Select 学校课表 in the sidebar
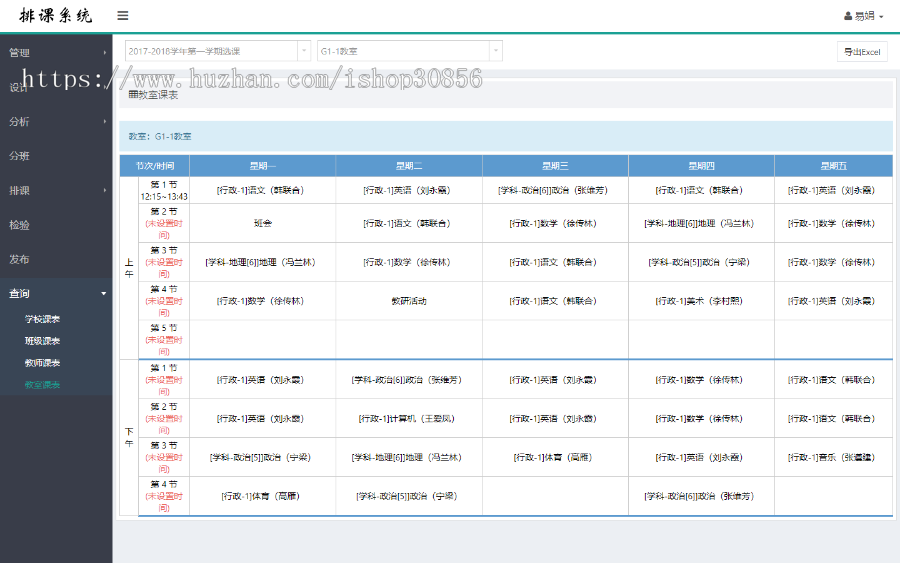 [42, 319]
